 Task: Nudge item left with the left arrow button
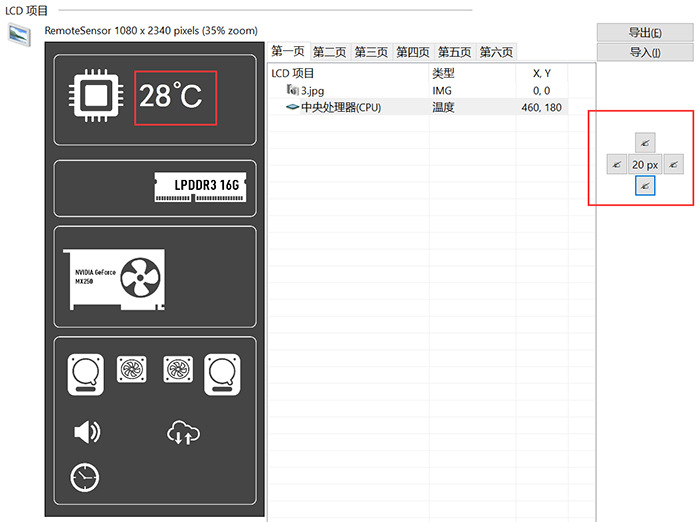(x=616, y=165)
